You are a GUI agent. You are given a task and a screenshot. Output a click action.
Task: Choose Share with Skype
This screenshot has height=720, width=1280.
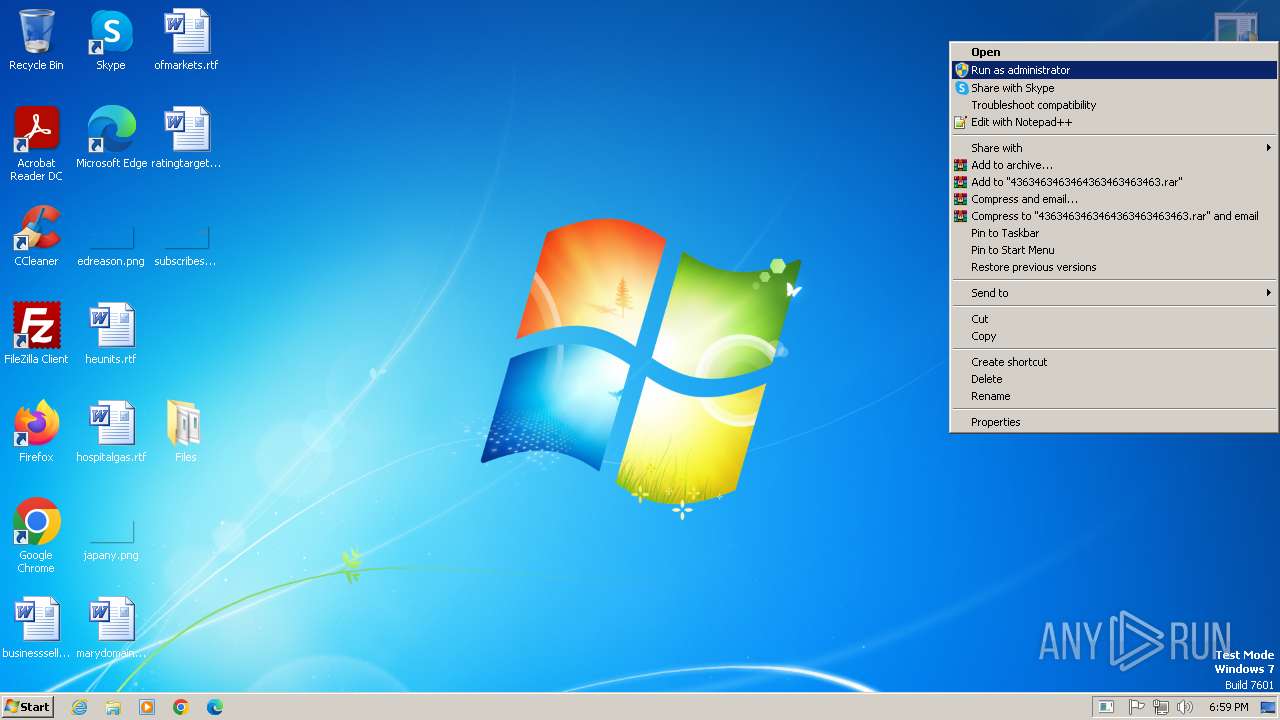pos(1114,88)
